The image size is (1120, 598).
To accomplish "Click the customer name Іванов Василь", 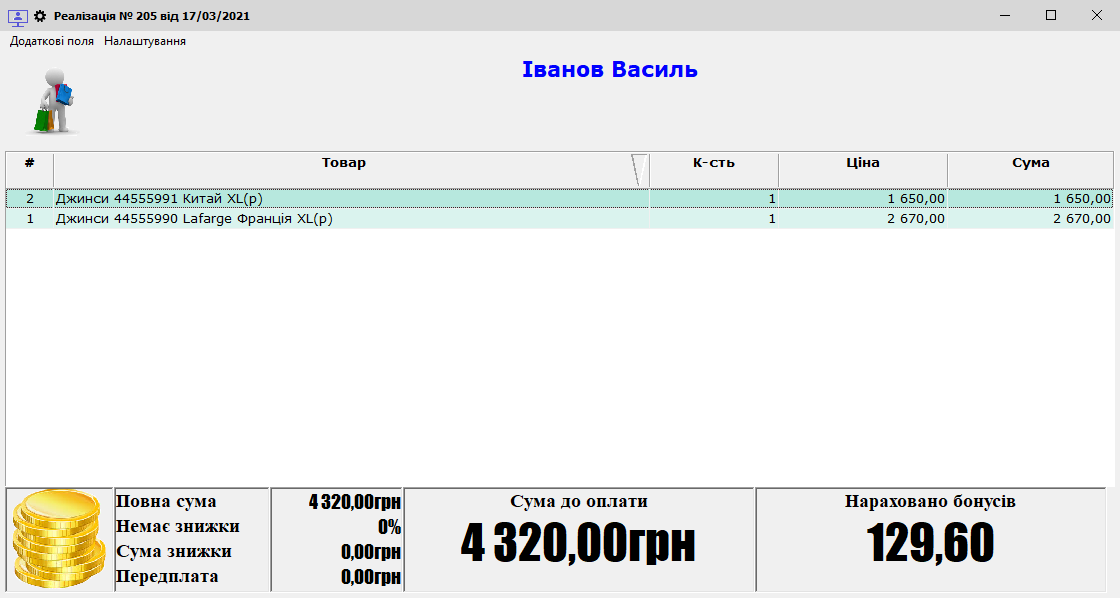I will (609, 70).
